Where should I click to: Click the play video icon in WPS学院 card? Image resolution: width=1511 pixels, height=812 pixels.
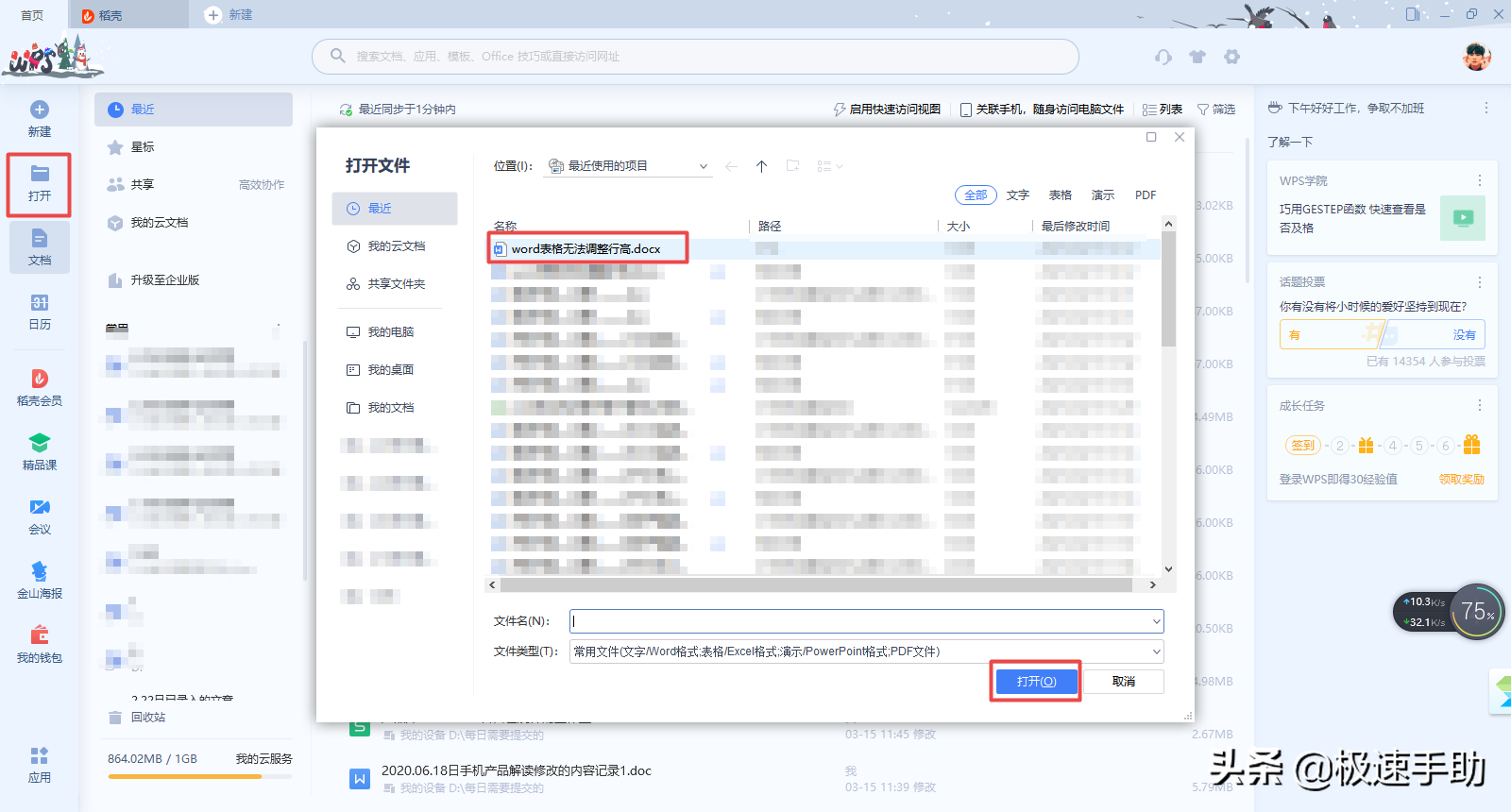[1463, 218]
